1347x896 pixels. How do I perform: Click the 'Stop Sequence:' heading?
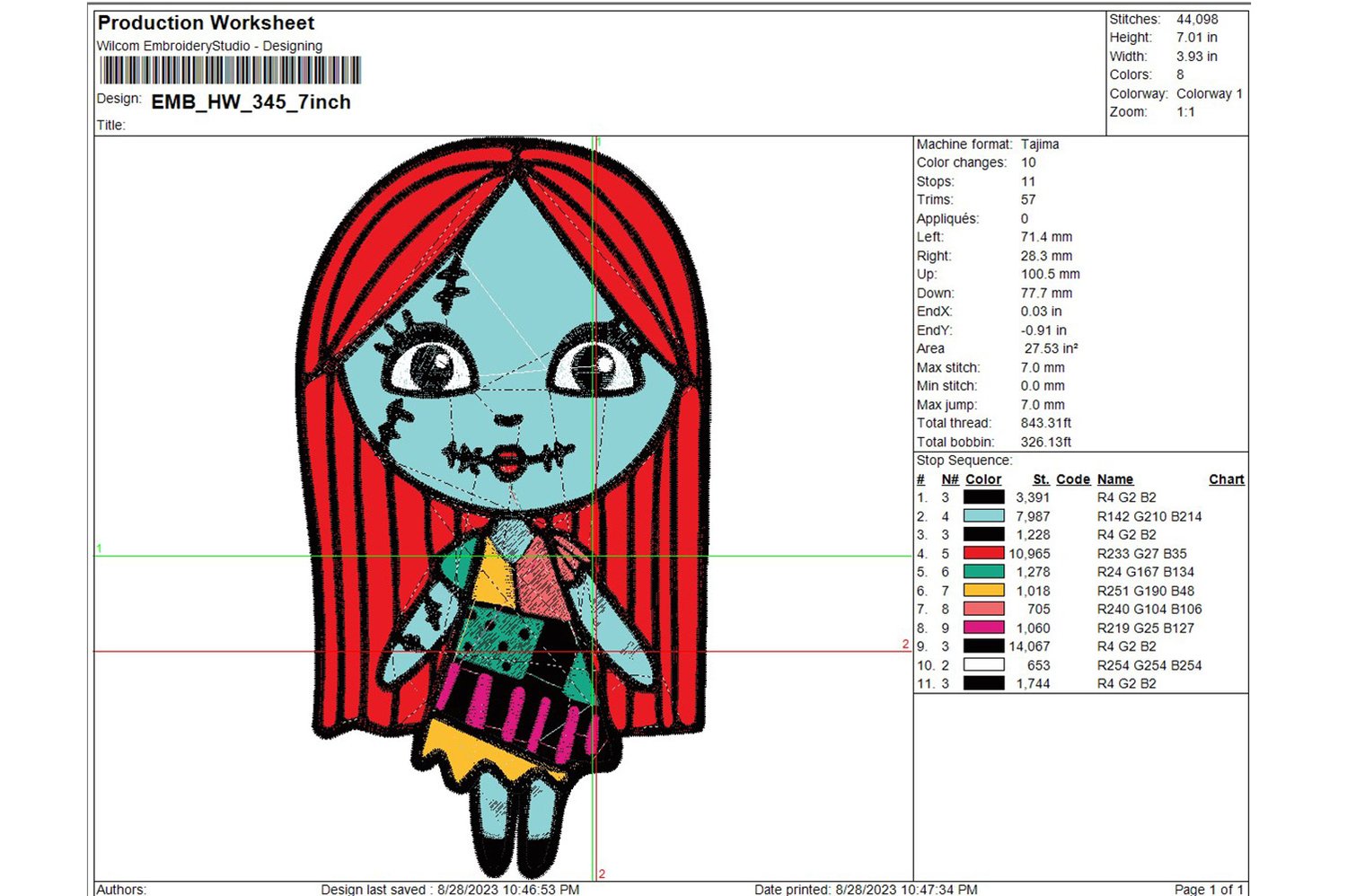pos(964,461)
